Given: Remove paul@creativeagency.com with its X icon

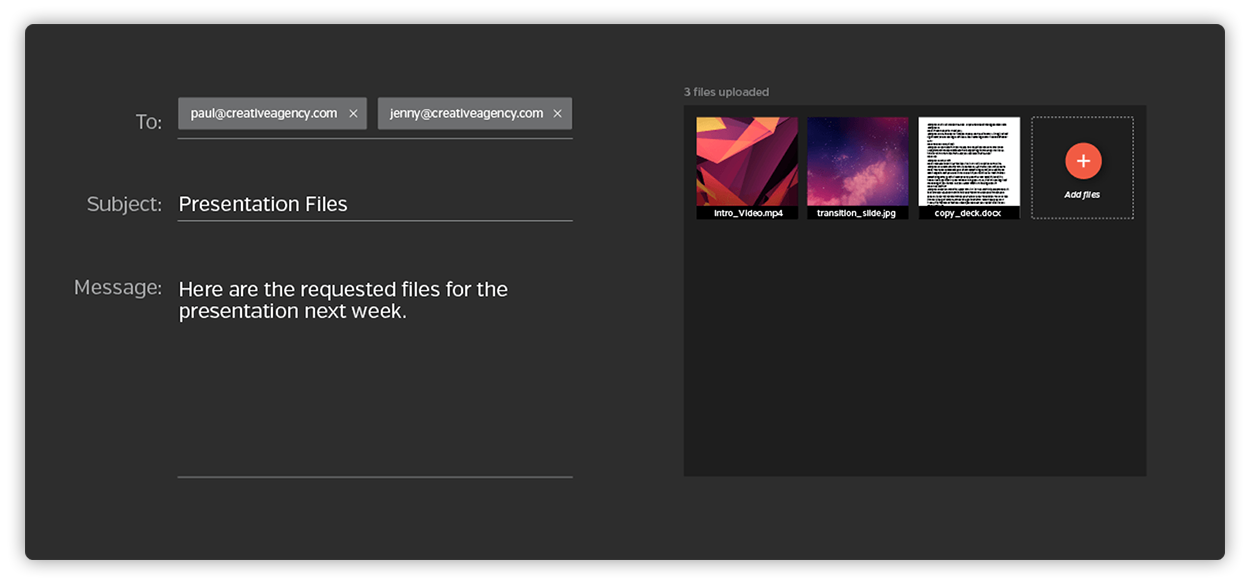Looking at the screenshot, I should coord(353,113).
